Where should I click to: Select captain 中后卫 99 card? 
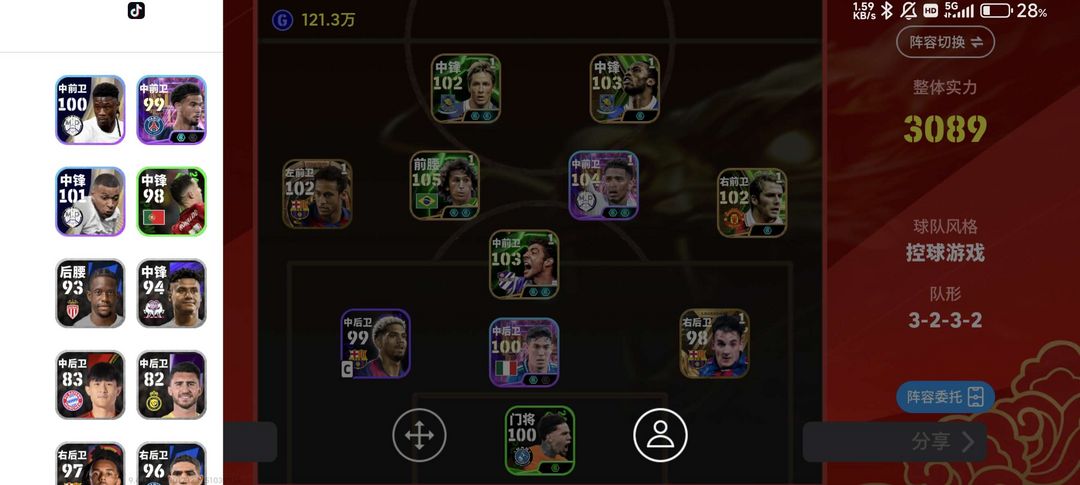pyautogui.click(x=375, y=343)
